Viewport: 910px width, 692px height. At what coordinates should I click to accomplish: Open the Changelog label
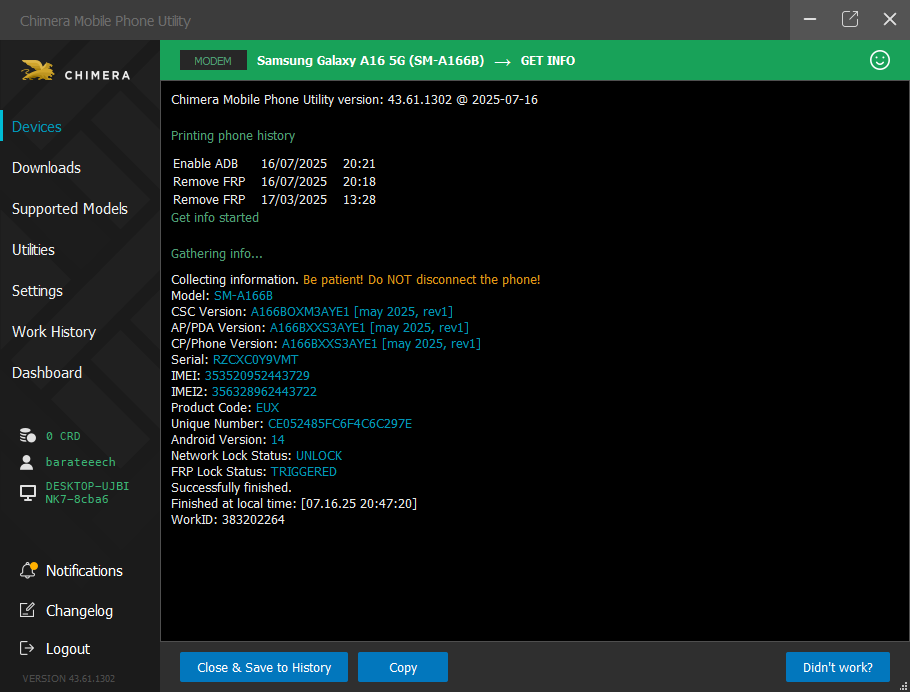[80, 611]
